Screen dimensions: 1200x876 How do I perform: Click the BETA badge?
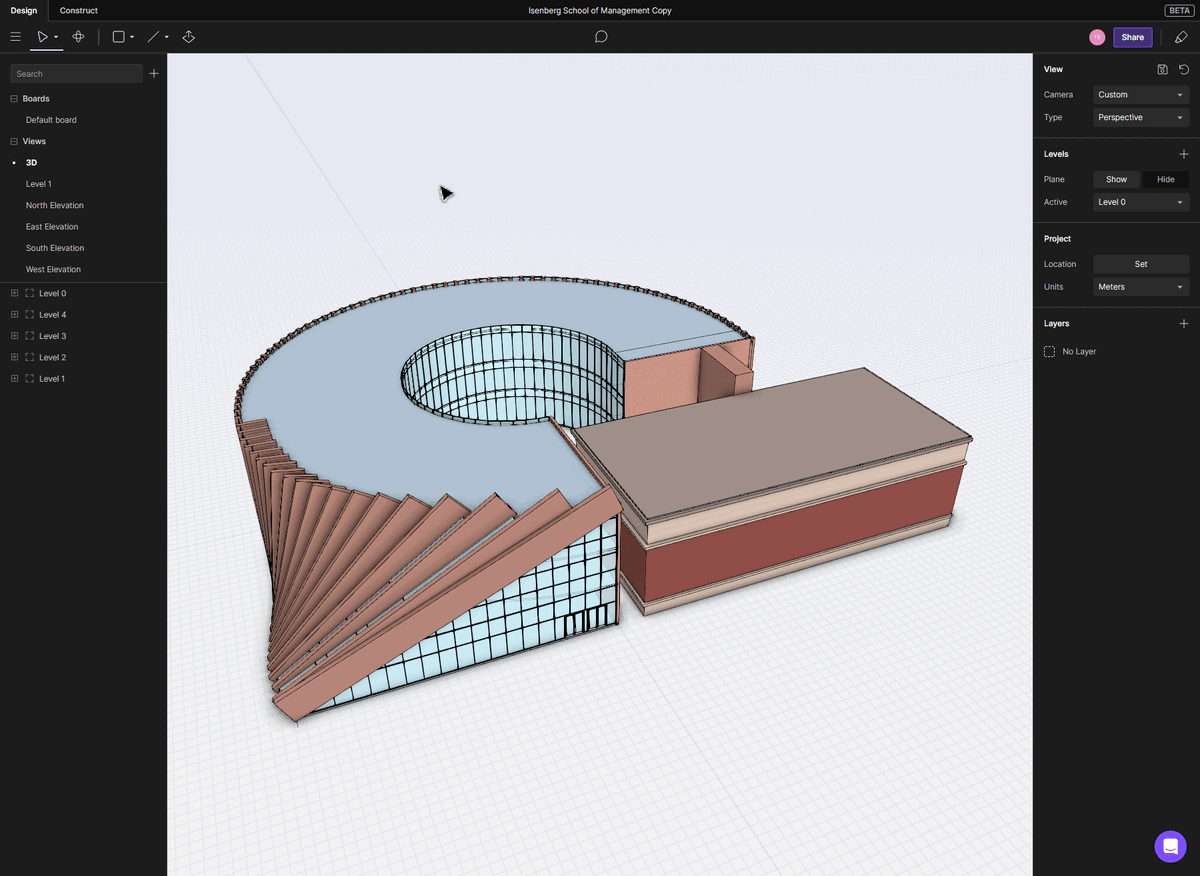point(1178,10)
